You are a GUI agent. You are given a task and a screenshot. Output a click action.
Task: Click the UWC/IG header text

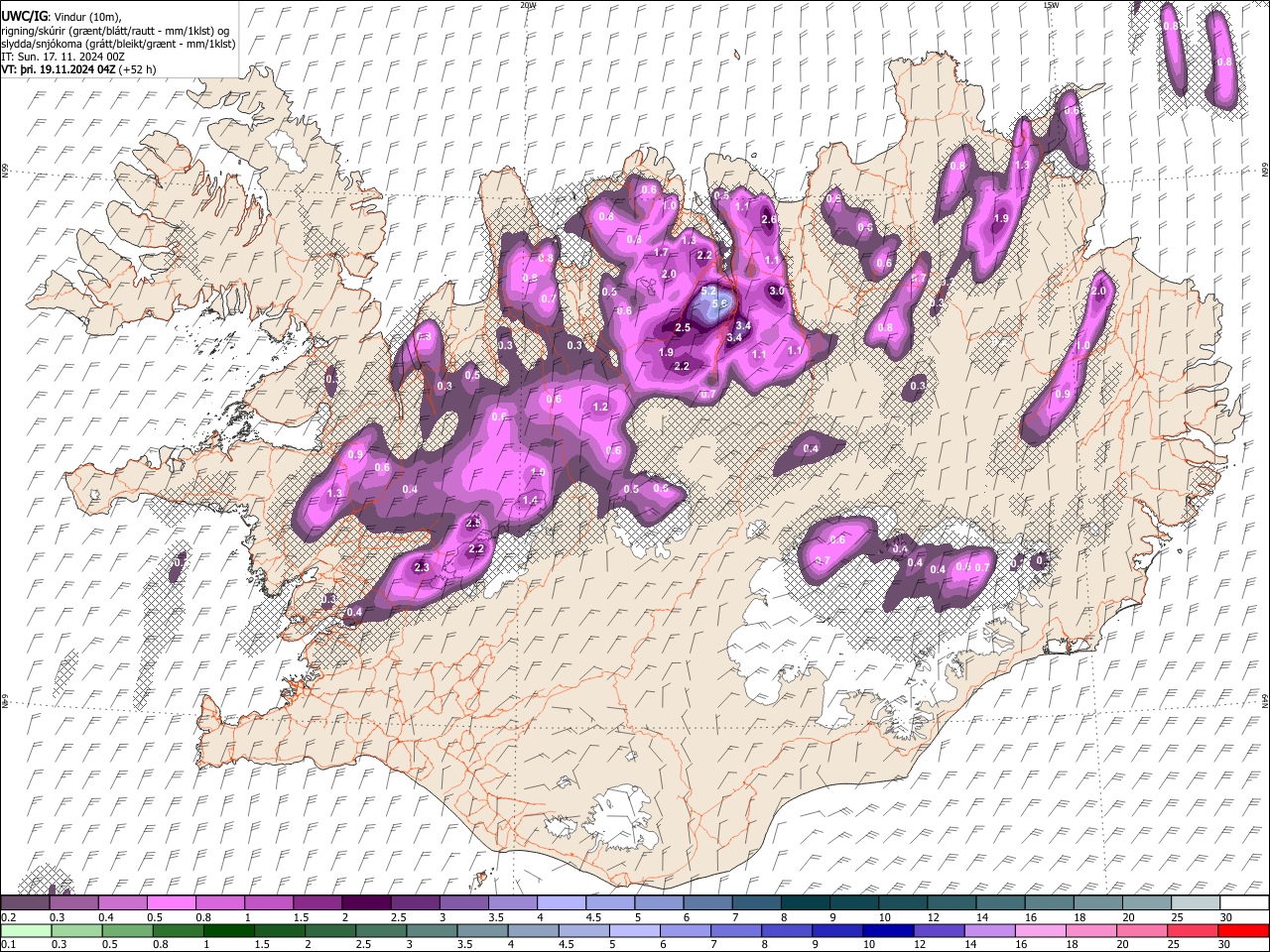(23, 16)
